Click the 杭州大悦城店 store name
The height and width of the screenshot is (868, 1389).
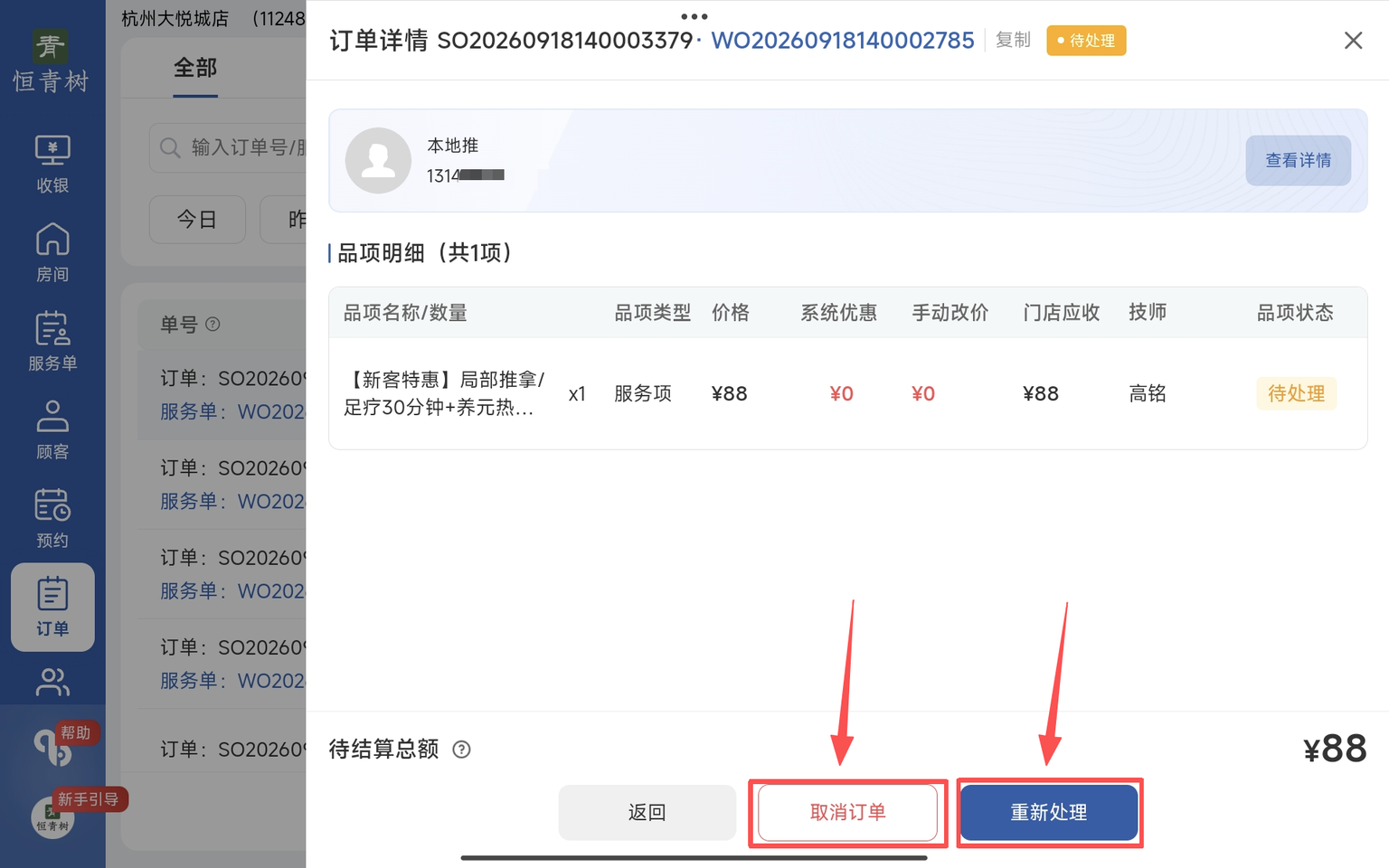tap(175, 18)
